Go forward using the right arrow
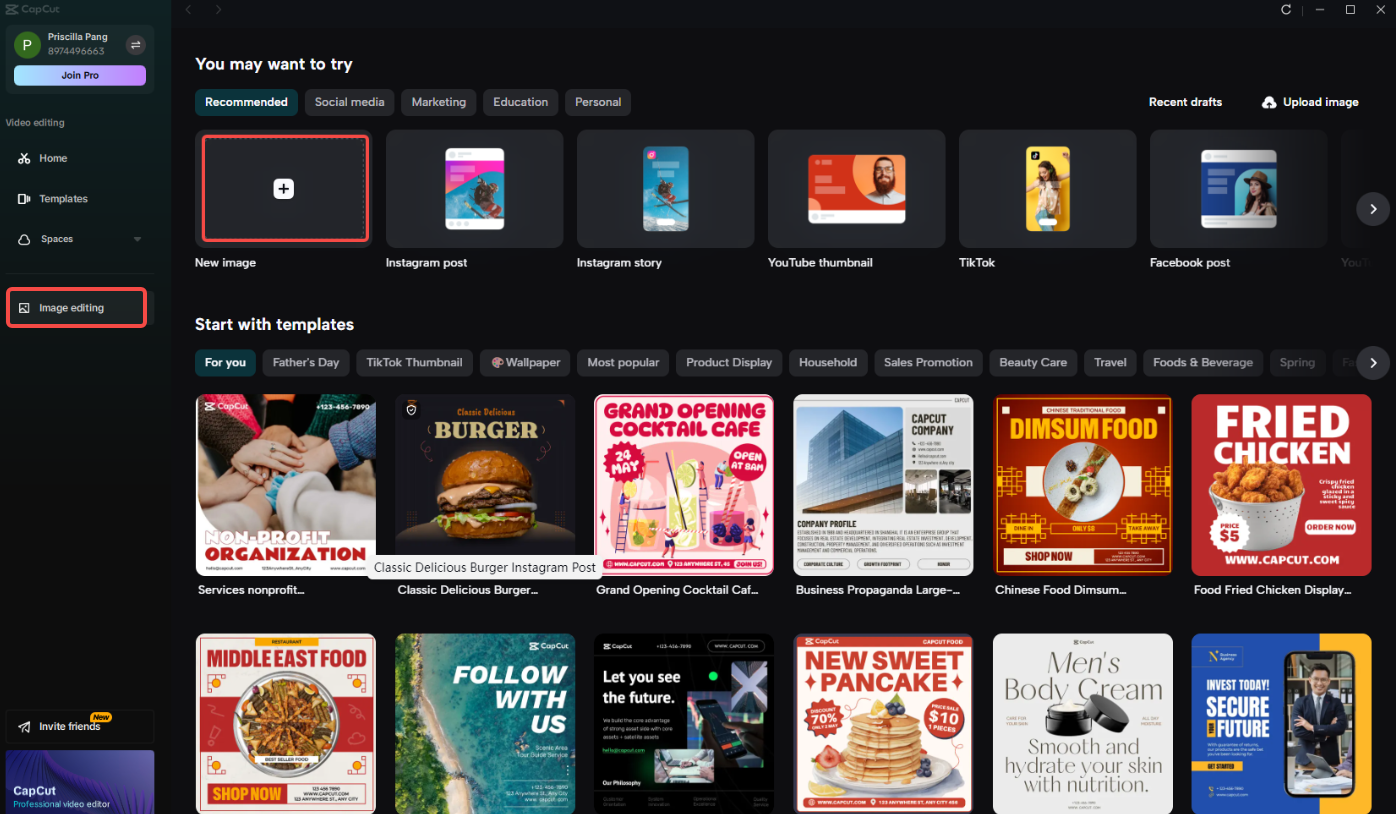The image size is (1396, 814). (x=218, y=9)
